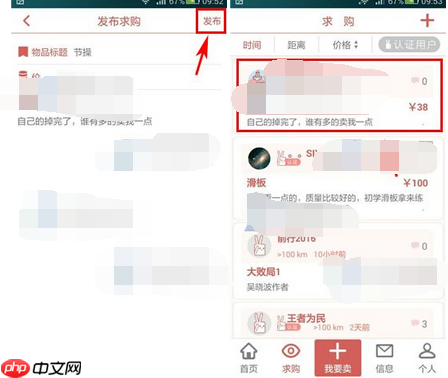This screenshot has width=448, height=378.
Task: Open rabbit avatar on 大败局1 listing
Action: (259, 246)
